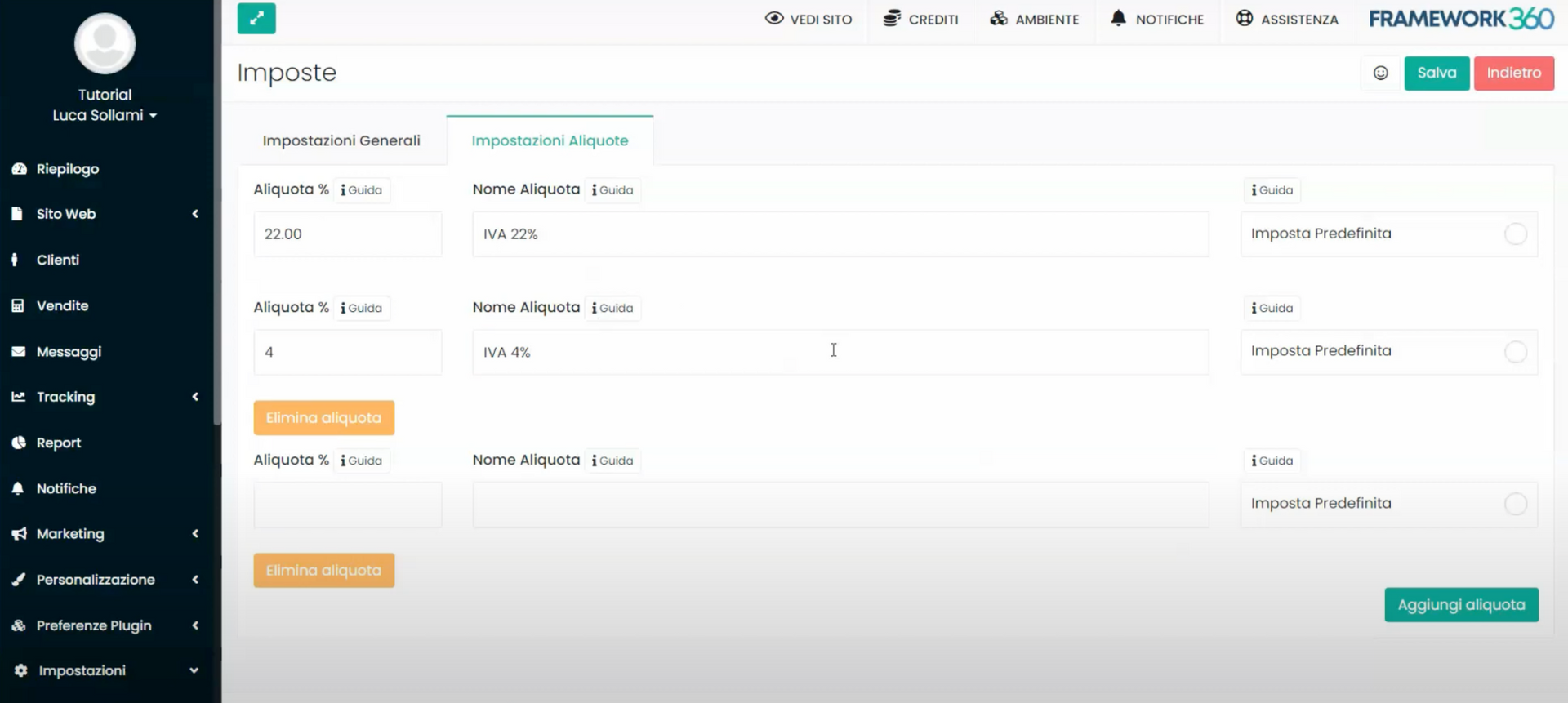Set IVA 22% as Imposta Predefinita
Viewport: 1568px width, 703px height.
click(x=1515, y=234)
